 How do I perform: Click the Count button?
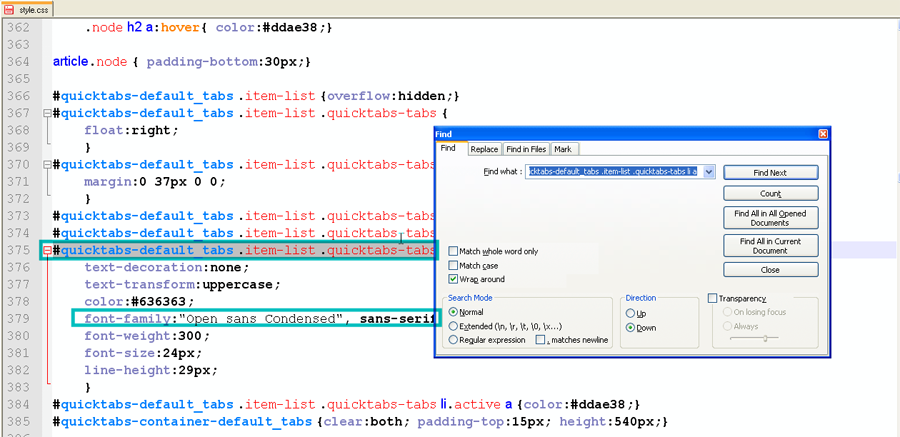pyautogui.click(x=770, y=193)
